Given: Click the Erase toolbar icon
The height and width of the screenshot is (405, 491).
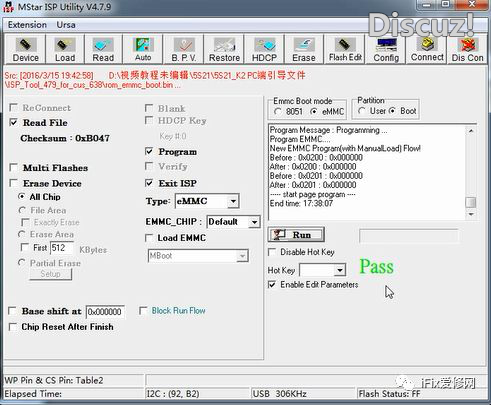Looking at the screenshot, I should [304, 49].
